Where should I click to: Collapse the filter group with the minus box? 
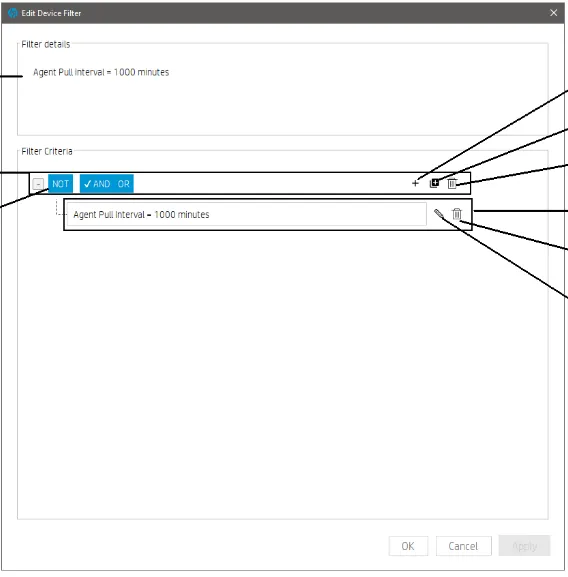(x=38, y=184)
